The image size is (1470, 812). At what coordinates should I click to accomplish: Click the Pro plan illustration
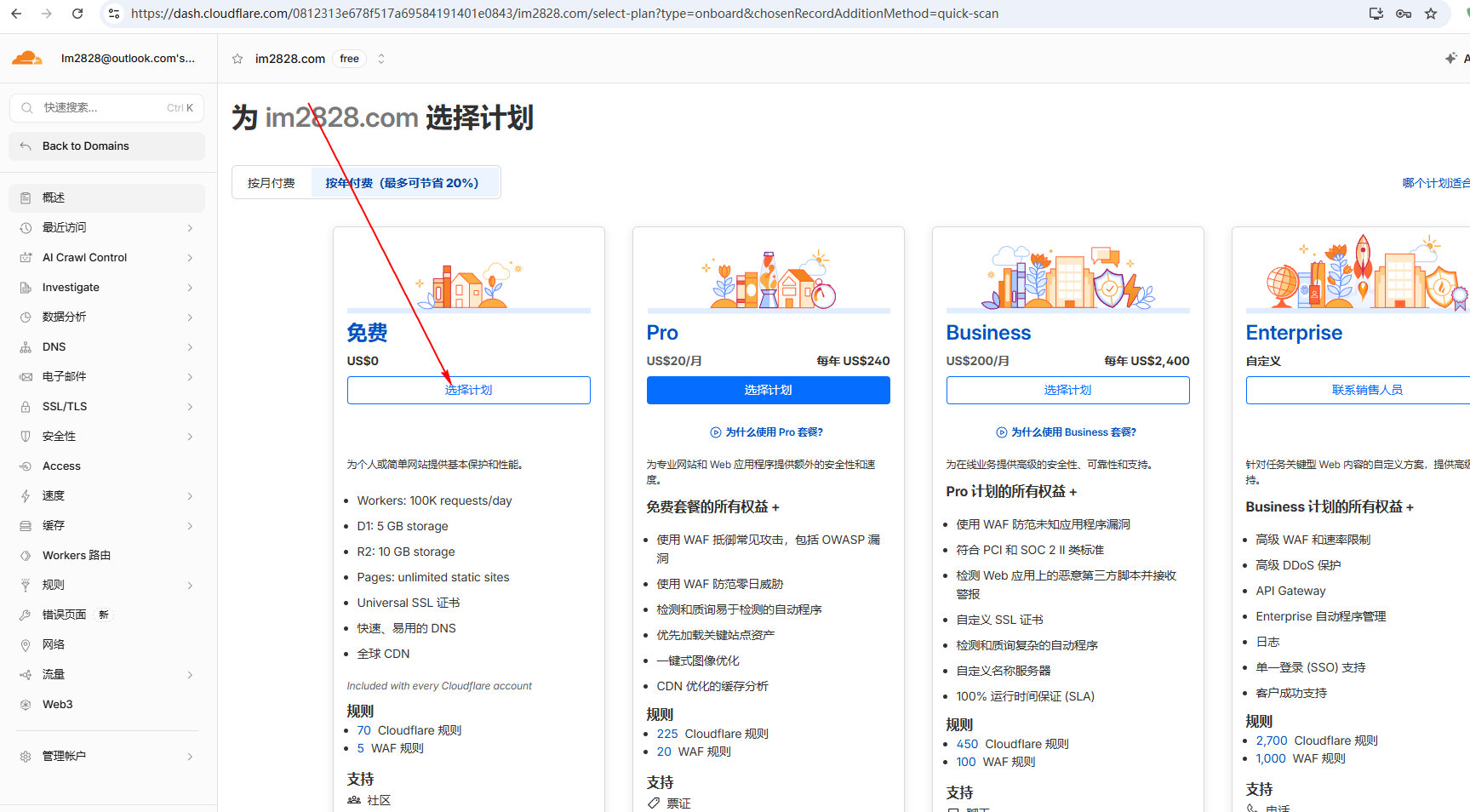click(x=768, y=279)
